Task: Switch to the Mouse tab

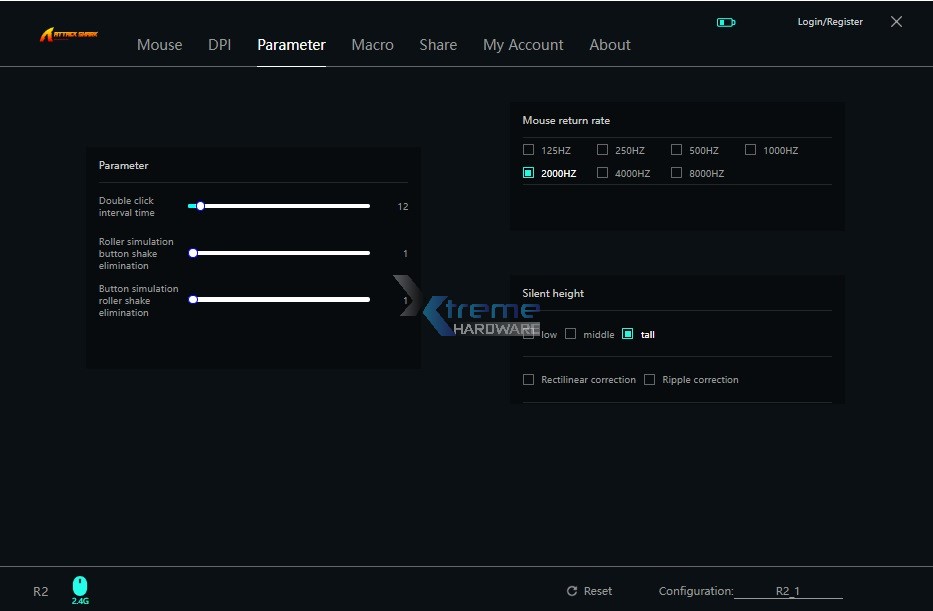Action: coord(159,44)
